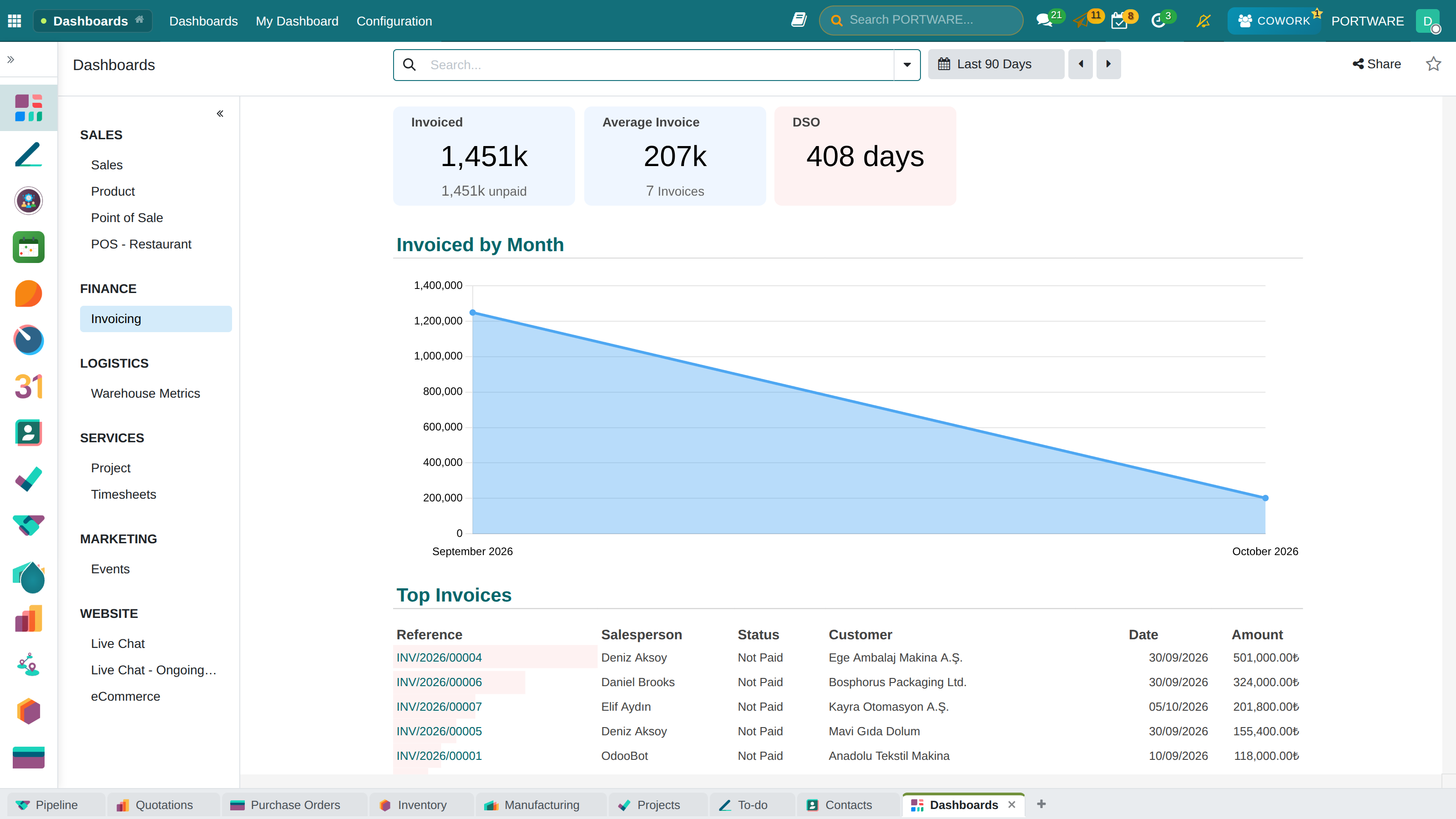Open the route map pin app icon
The height and width of the screenshot is (819, 1456).
28,665
